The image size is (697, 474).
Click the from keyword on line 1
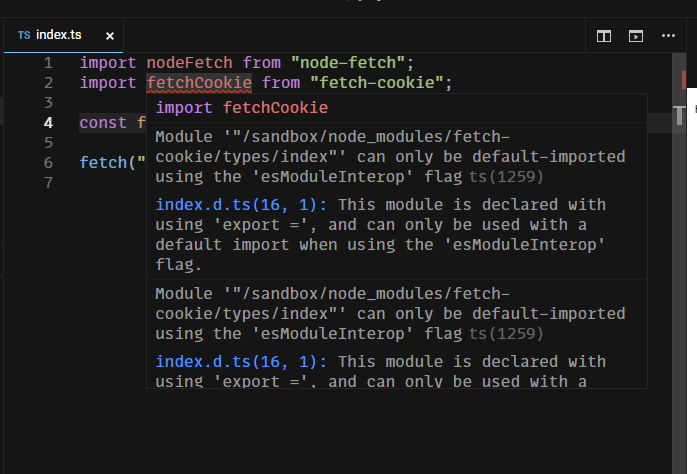click(262, 63)
